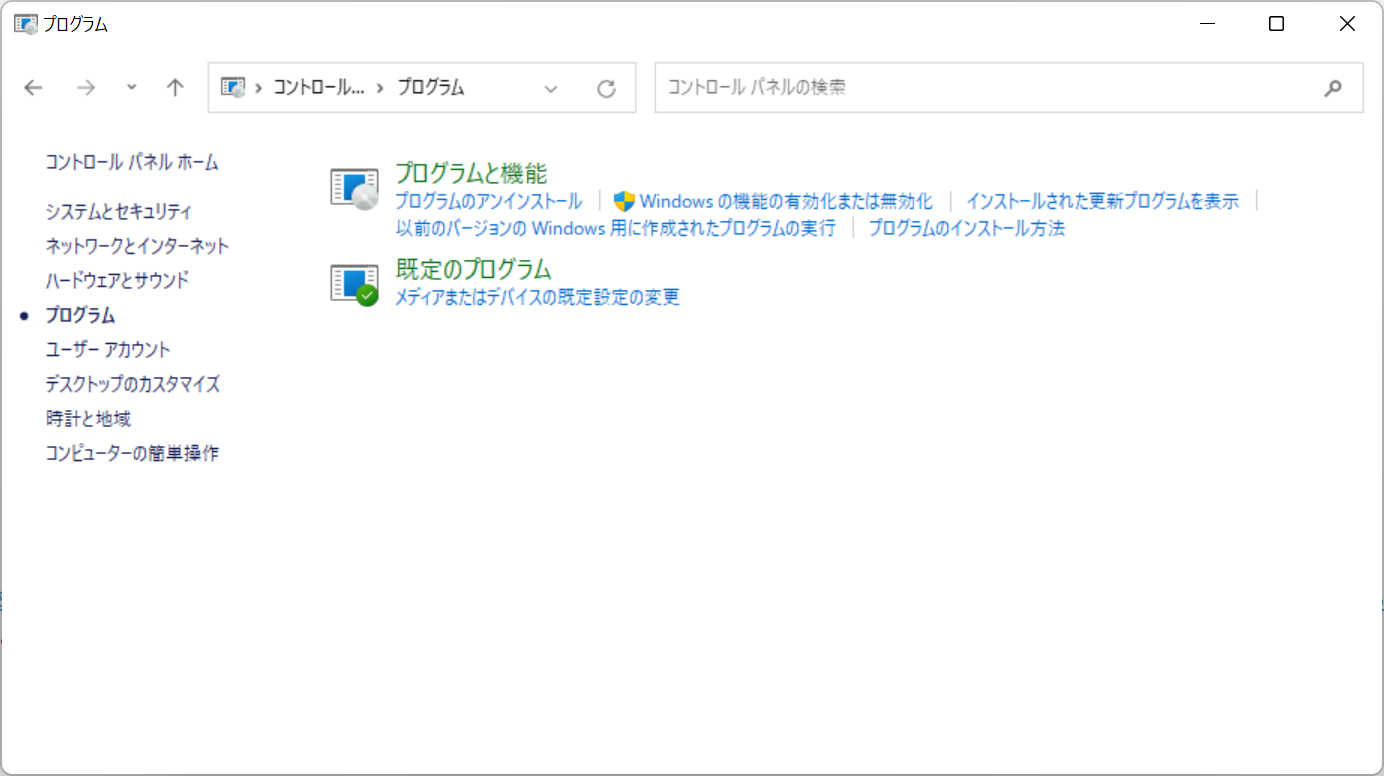
Task: Click chevron after コントロール... breadcrumb
Action: pyautogui.click(x=380, y=88)
